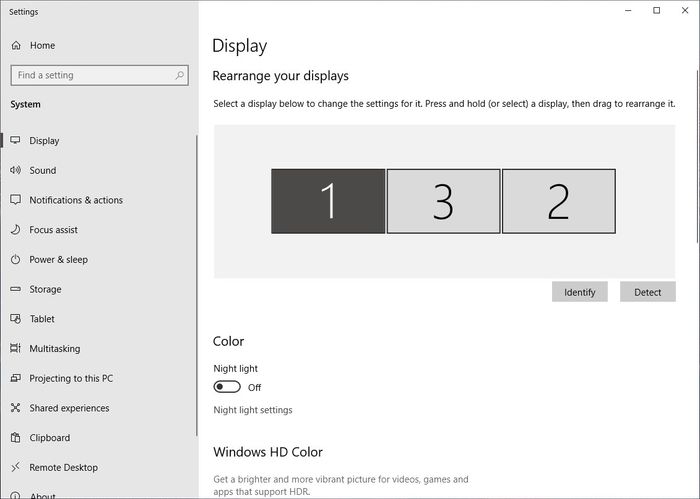This screenshot has height=499, width=700.
Task: Click the Storage drive icon
Action: [16, 289]
